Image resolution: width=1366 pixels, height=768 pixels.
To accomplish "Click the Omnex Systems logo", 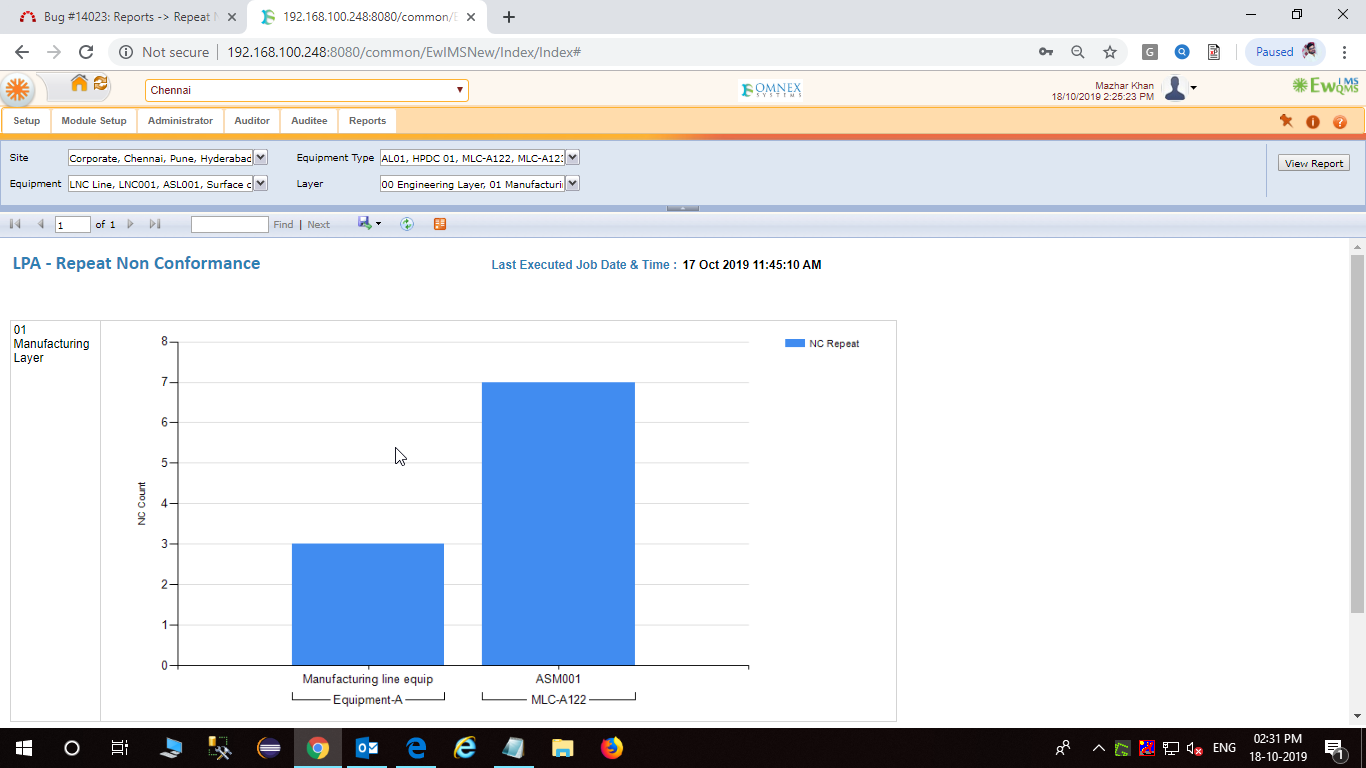I will (771, 90).
